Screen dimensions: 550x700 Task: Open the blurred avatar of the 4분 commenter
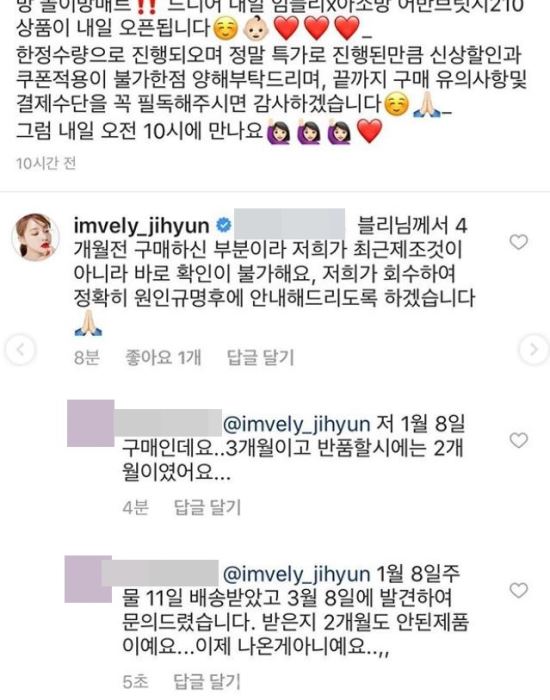91,423
